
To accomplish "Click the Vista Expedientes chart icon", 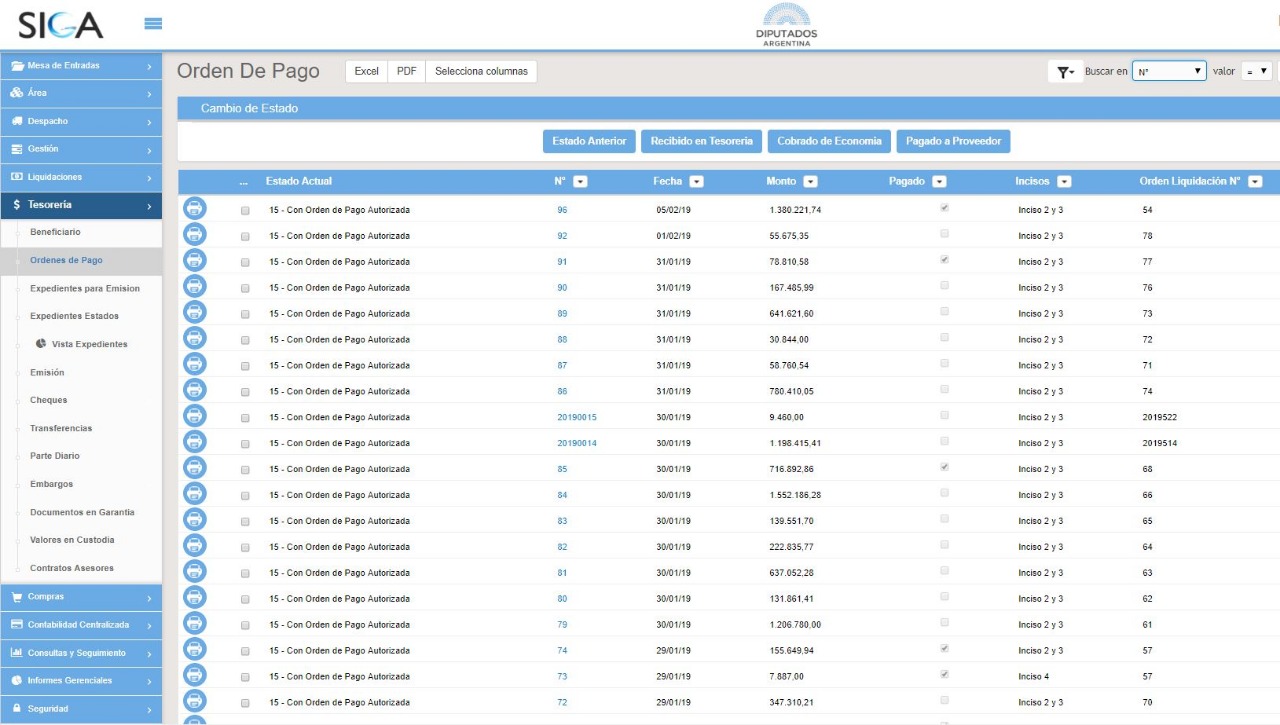I will 42,343.
